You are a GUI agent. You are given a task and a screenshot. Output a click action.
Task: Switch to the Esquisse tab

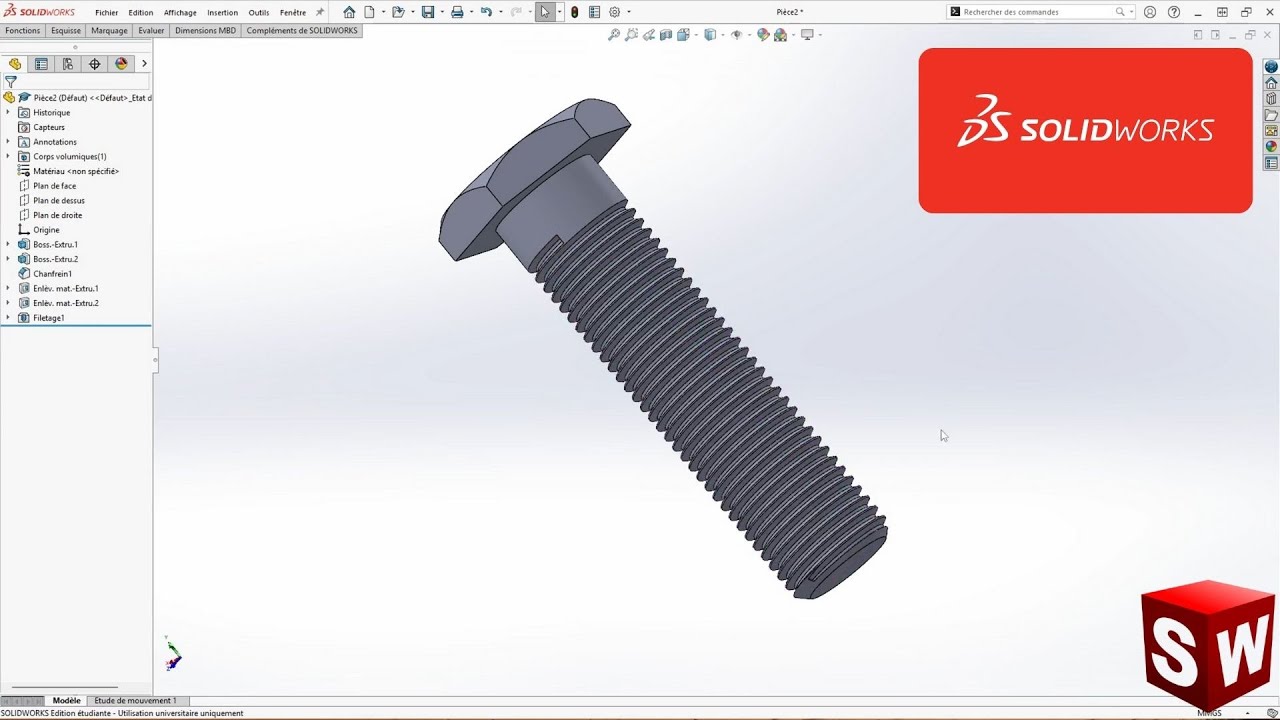pyautogui.click(x=66, y=31)
